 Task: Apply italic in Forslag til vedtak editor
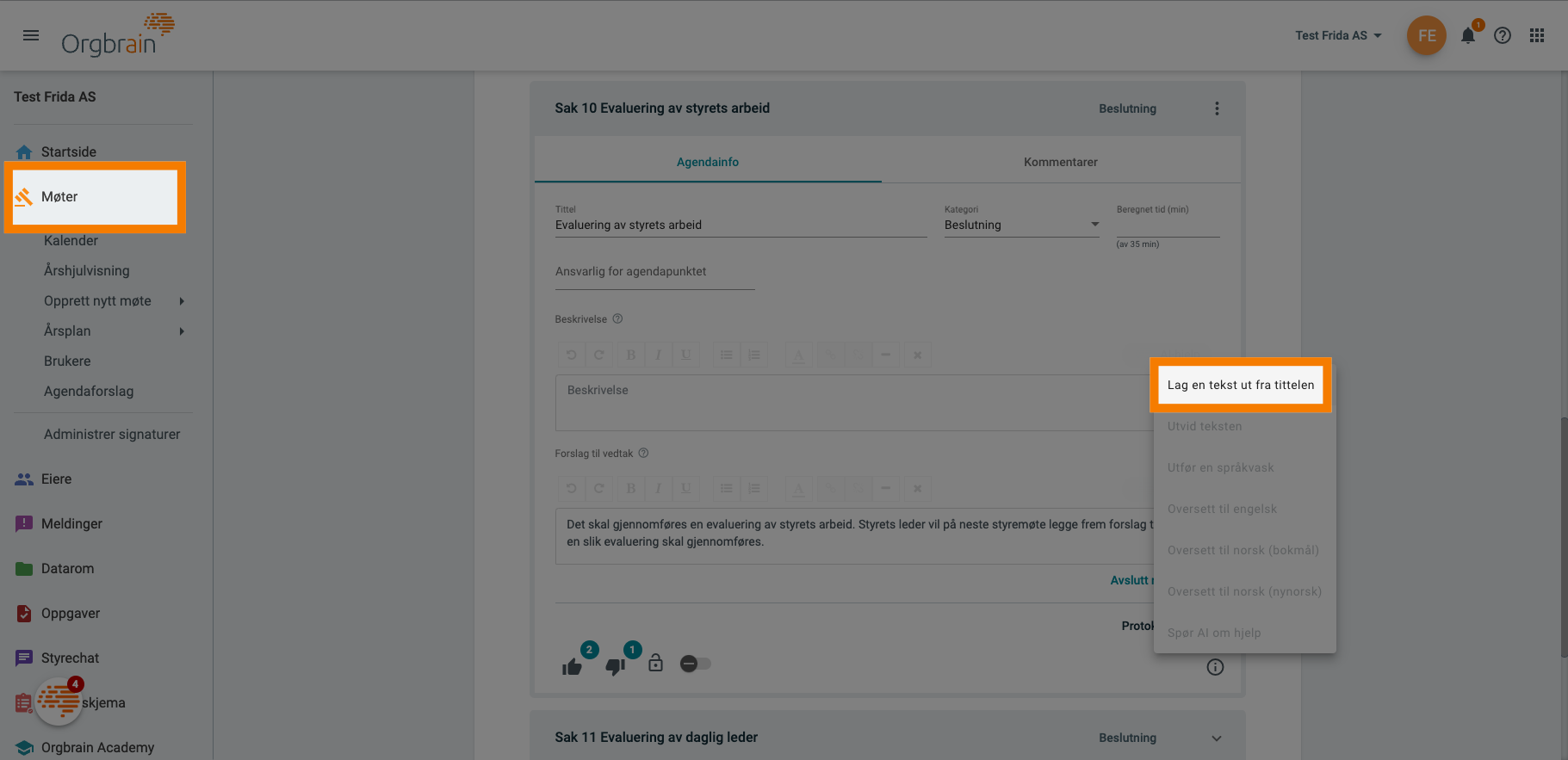(x=659, y=489)
